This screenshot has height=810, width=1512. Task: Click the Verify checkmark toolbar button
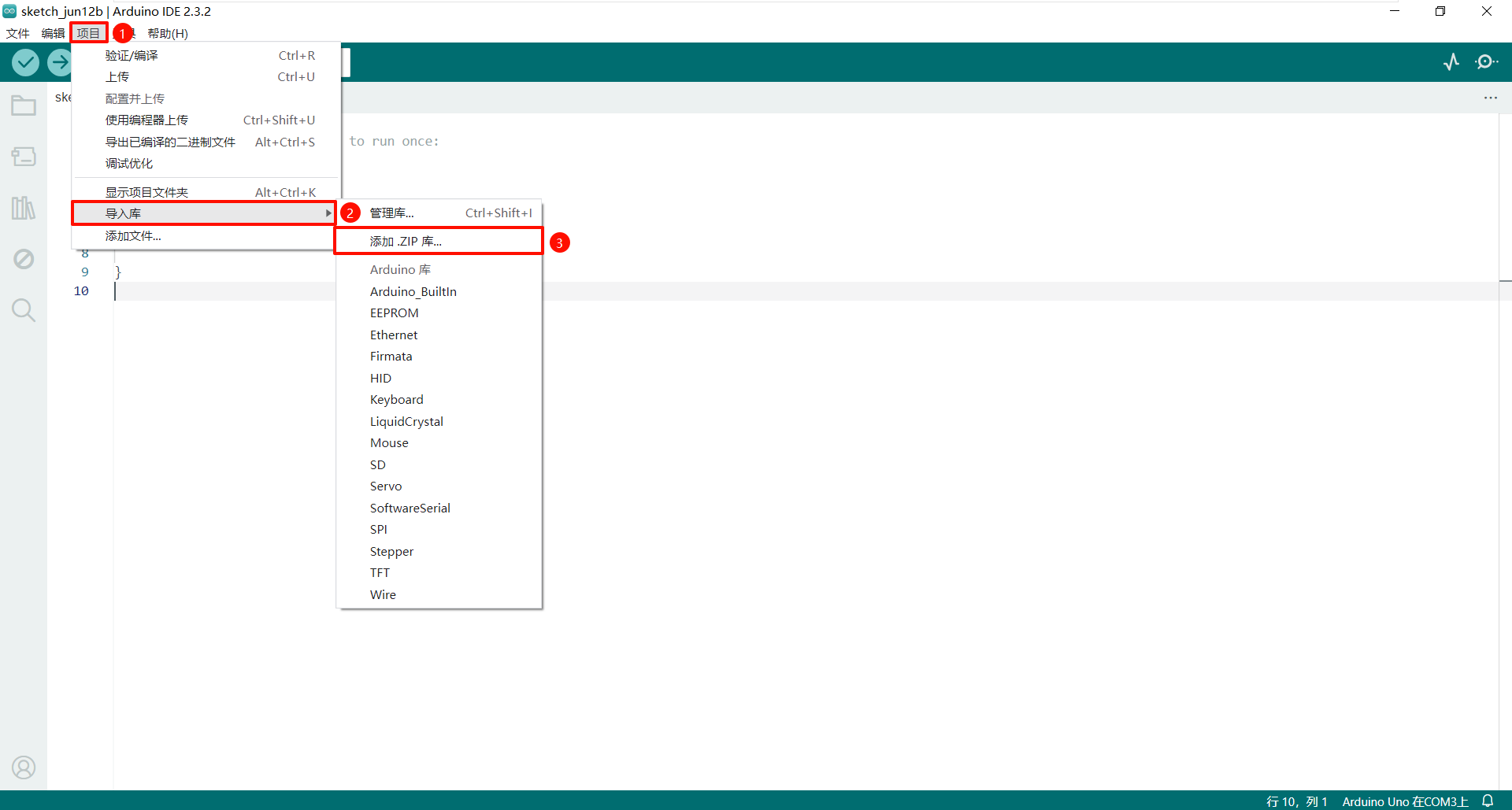[25, 62]
